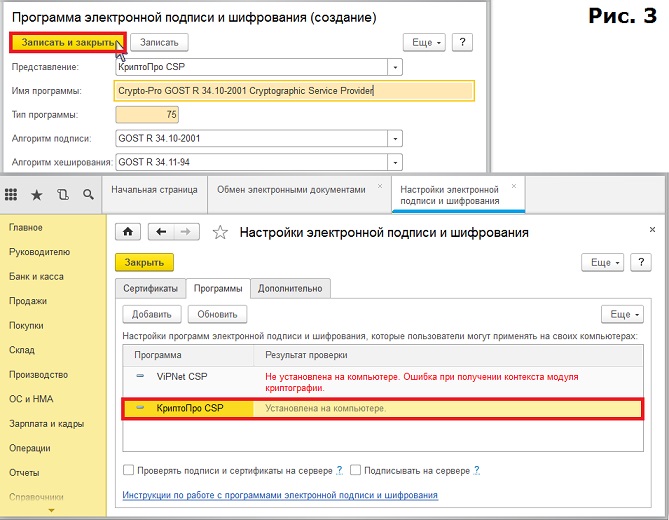The height and width of the screenshot is (520, 669).
Task: Open Favorites star icon in toolbar
Action: [37, 195]
